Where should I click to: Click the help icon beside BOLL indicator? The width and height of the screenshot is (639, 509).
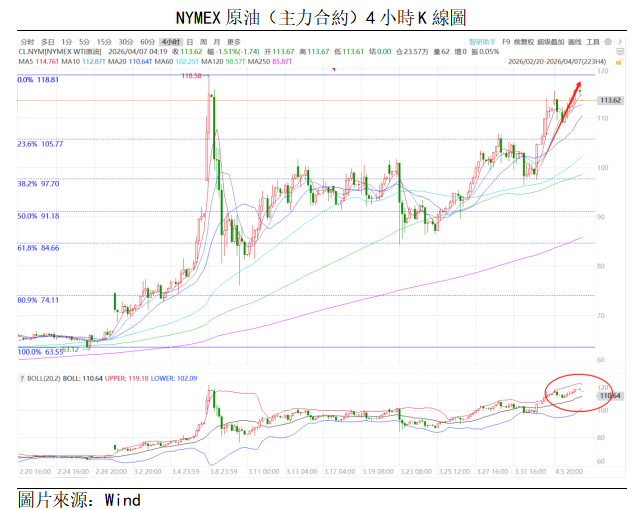(23, 378)
